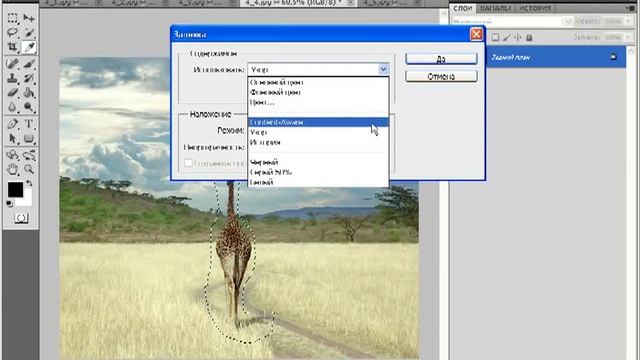Viewport: 640px width, 360px height.
Task: Select the Eraser tool
Action: click(12, 93)
